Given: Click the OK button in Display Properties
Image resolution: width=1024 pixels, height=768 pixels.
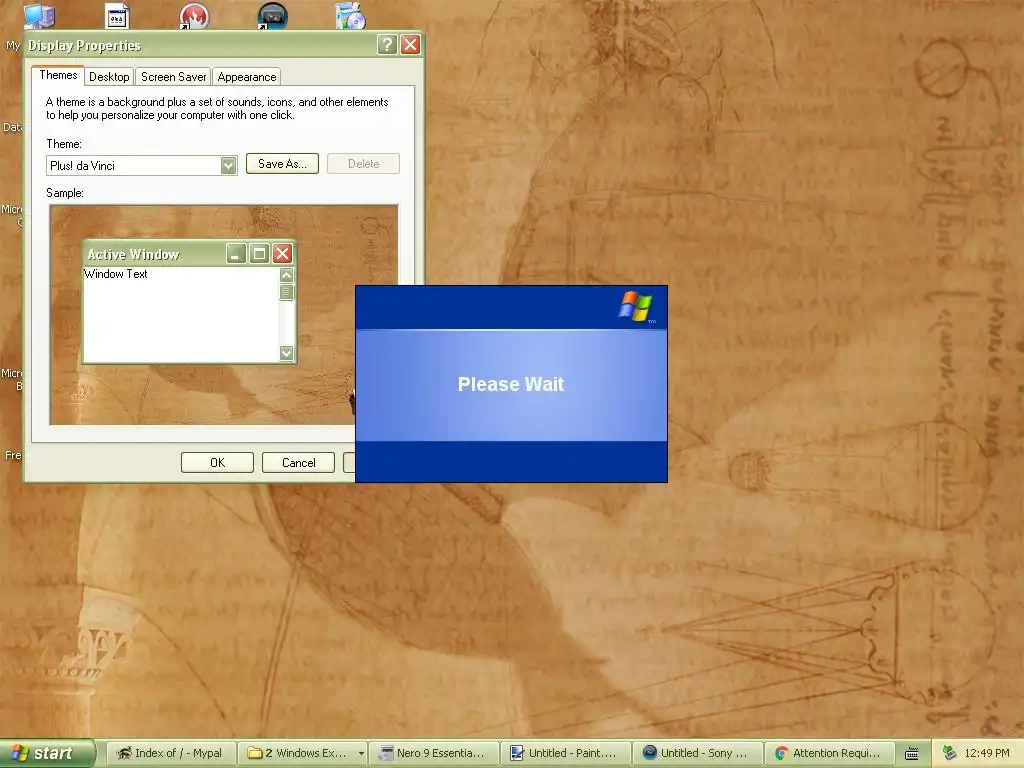Looking at the screenshot, I should coord(217,462).
